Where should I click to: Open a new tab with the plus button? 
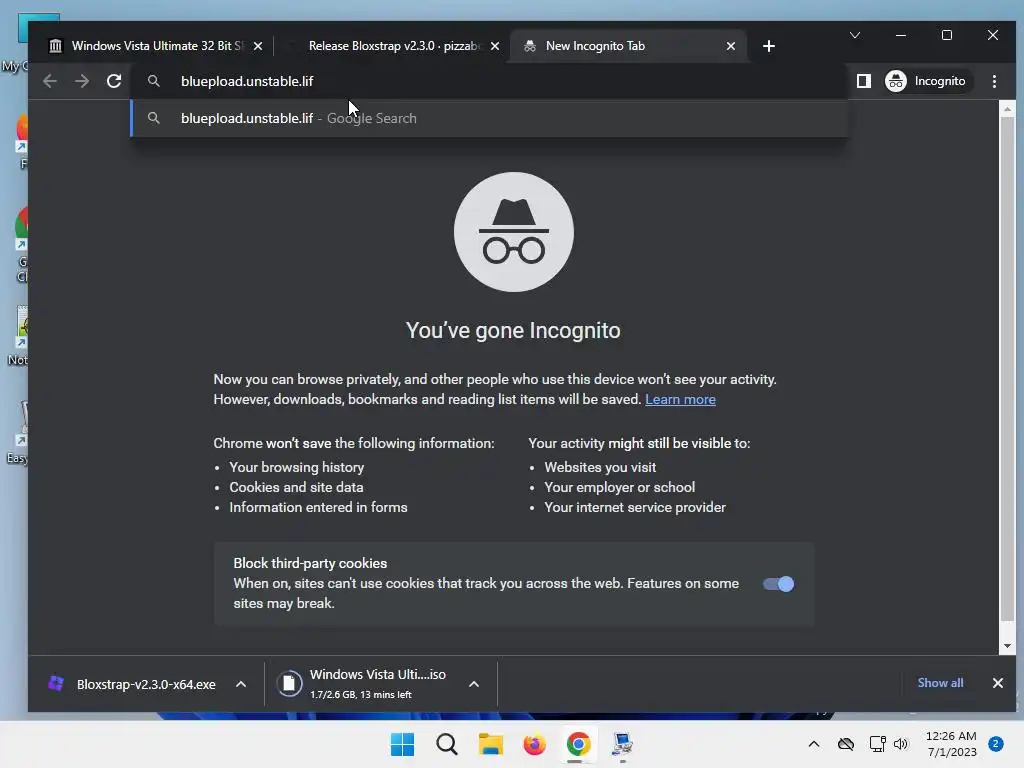[x=769, y=46]
